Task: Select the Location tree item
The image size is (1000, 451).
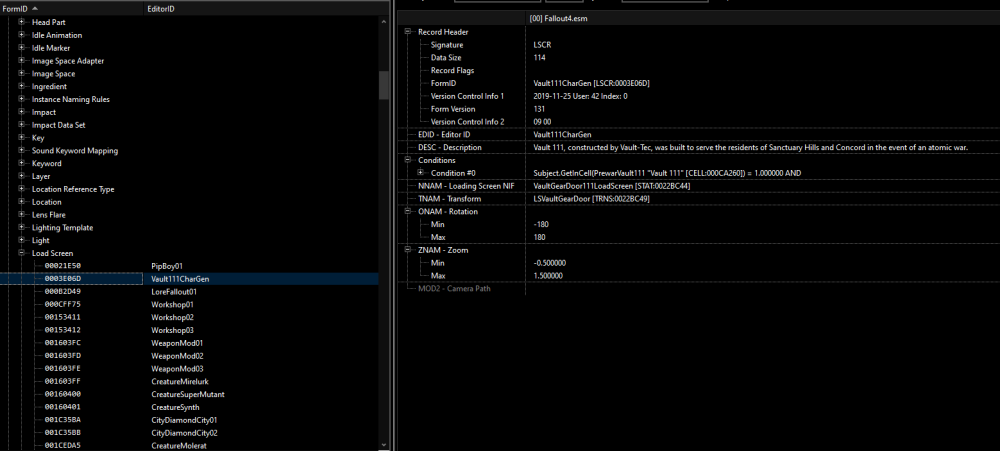Action: (47, 202)
